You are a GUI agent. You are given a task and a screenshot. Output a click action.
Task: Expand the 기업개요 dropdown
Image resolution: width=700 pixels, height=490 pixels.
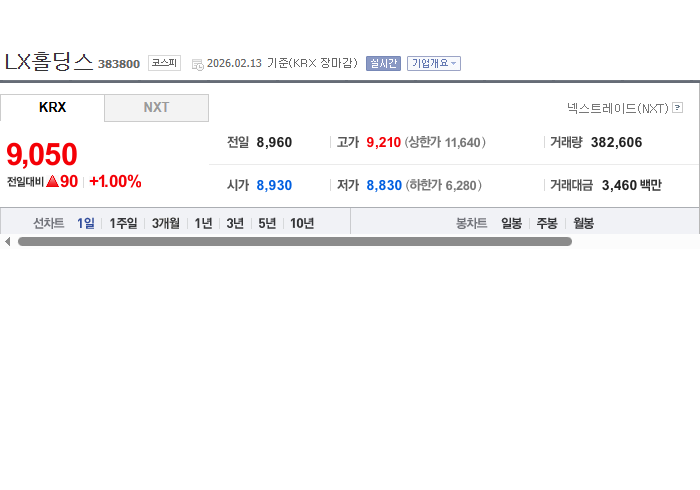coord(433,63)
